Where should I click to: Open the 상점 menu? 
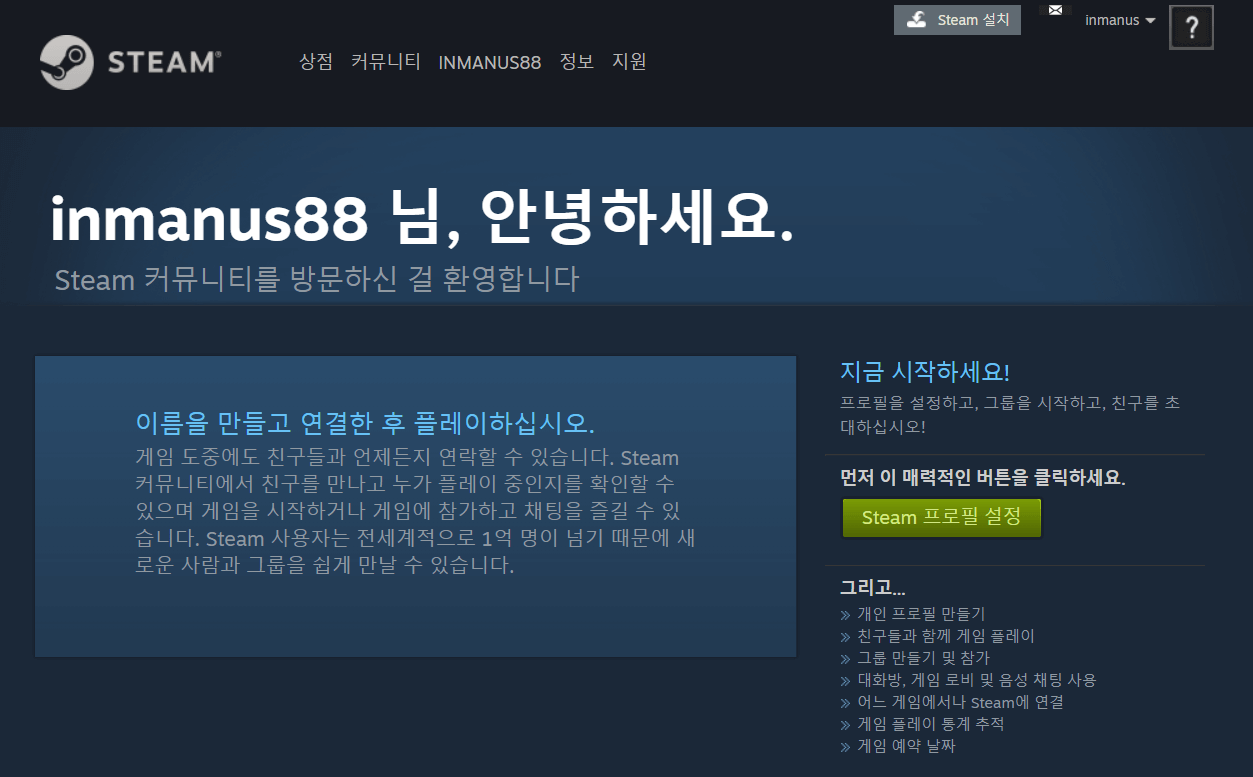point(315,62)
